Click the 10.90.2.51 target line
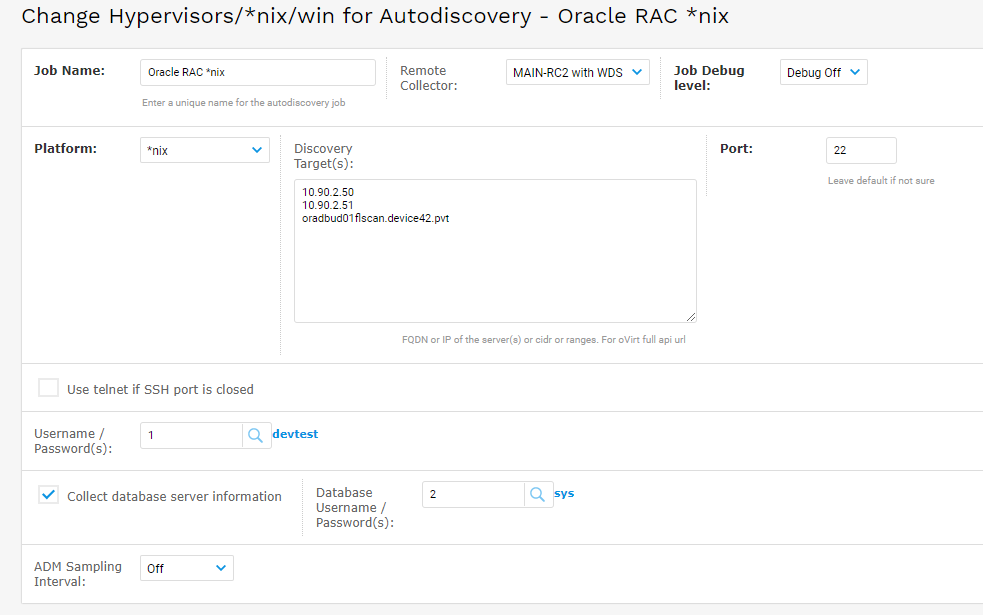 [x=328, y=205]
